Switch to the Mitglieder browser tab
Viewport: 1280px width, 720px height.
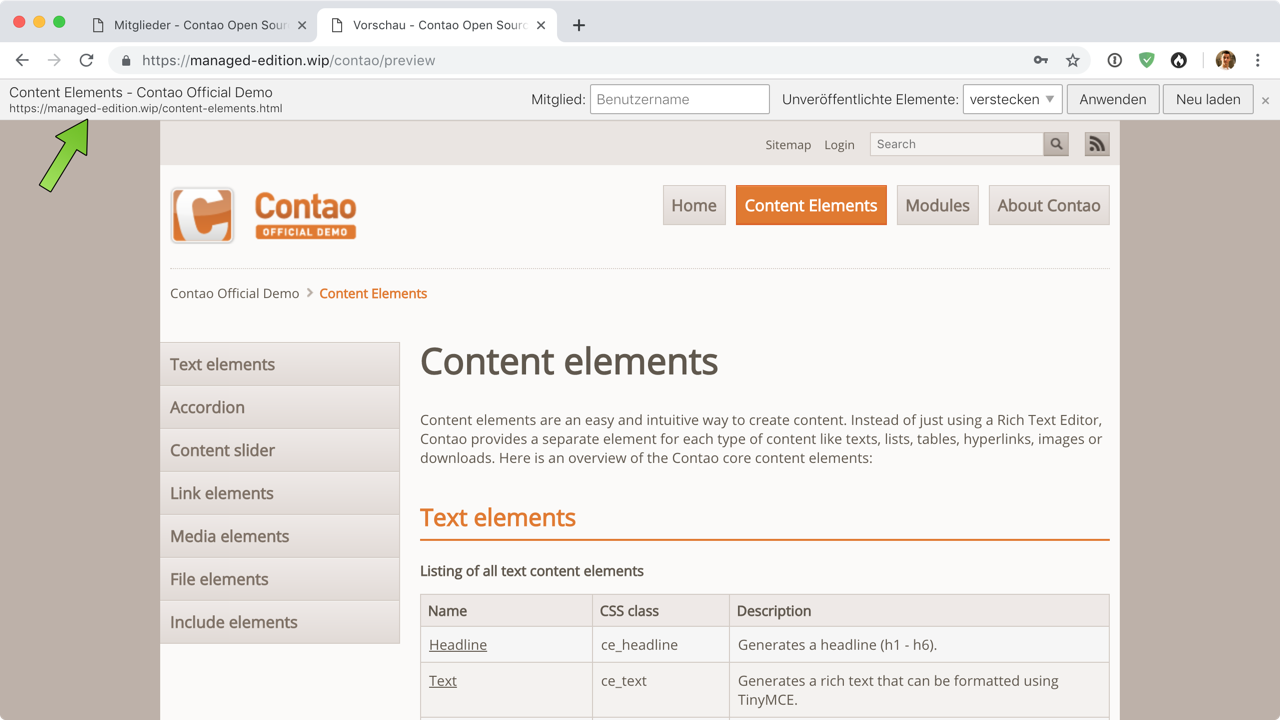[x=200, y=25]
